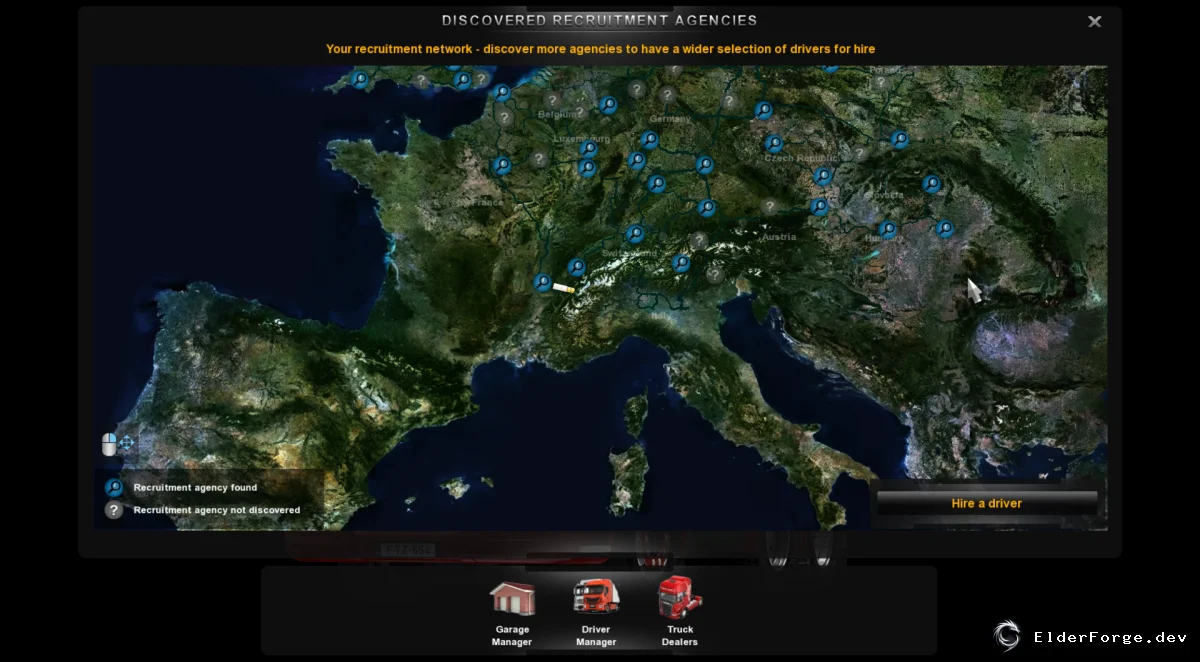Click the 'Your recruitment network' hint text

600,49
